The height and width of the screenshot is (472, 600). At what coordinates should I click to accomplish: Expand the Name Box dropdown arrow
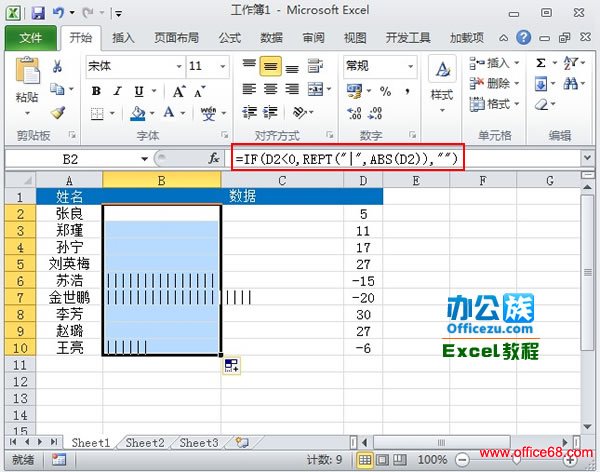pos(144,159)
